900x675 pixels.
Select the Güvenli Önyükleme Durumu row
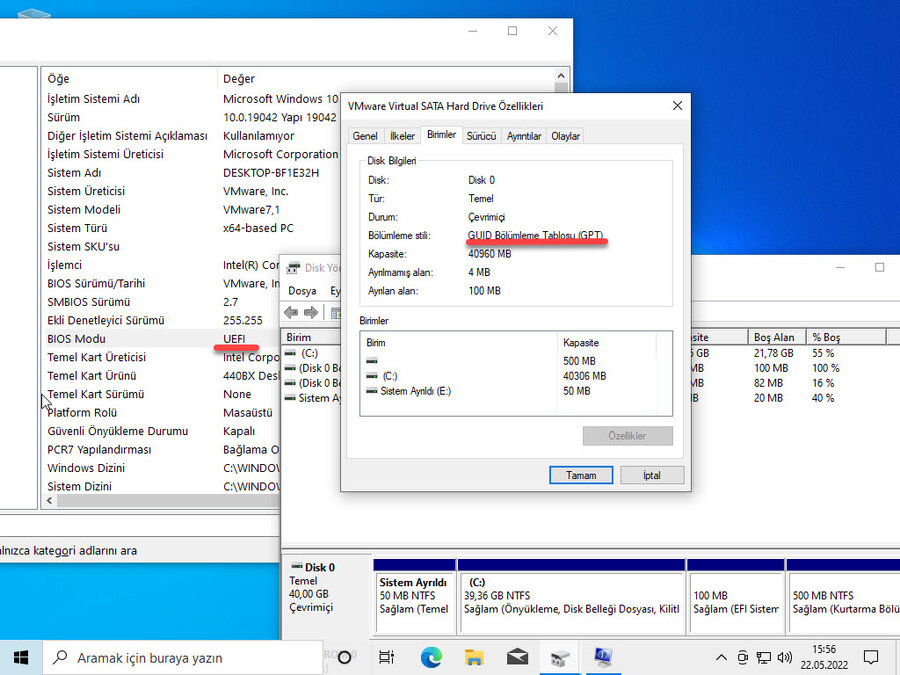coord(161,431)
